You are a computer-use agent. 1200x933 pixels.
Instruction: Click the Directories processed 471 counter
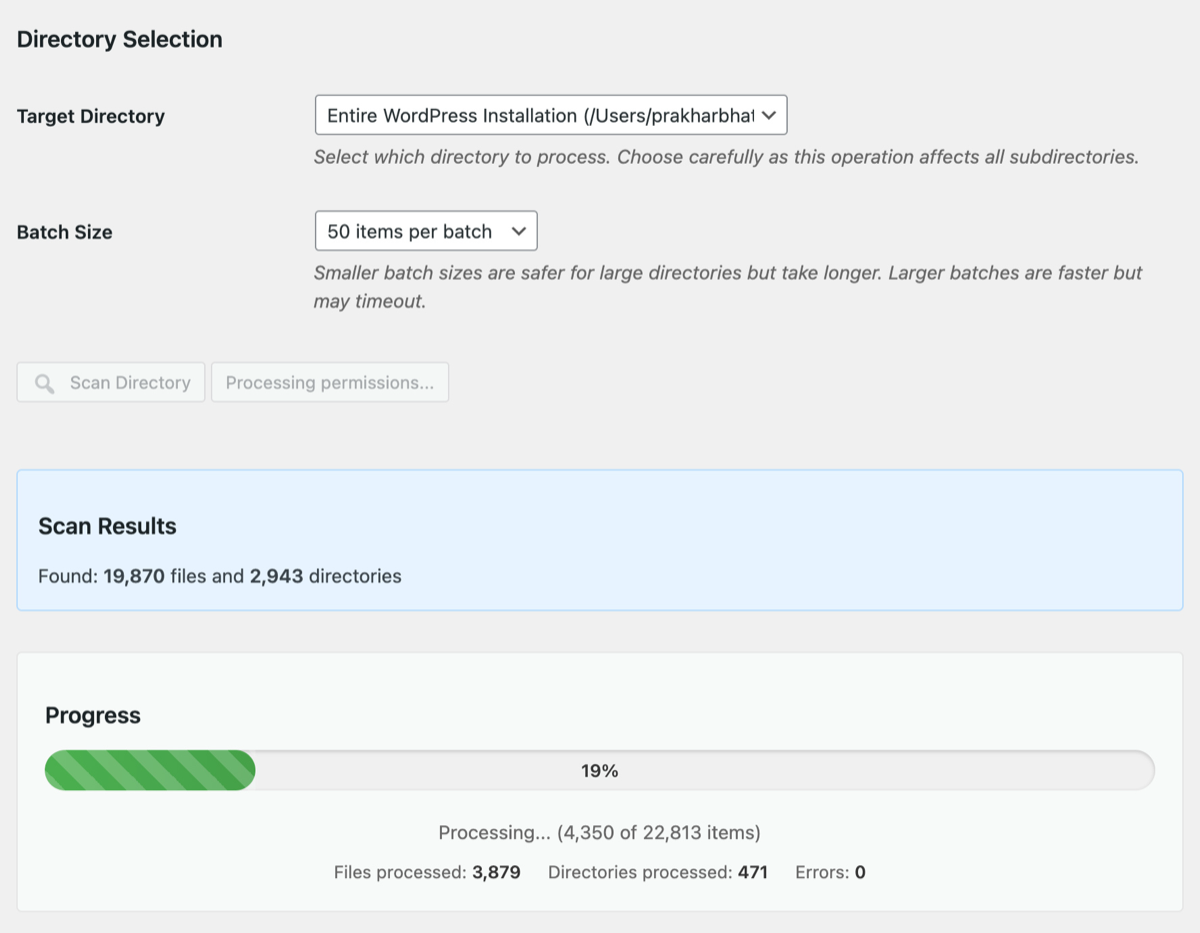pyautogui.click(x=657, y=872)
